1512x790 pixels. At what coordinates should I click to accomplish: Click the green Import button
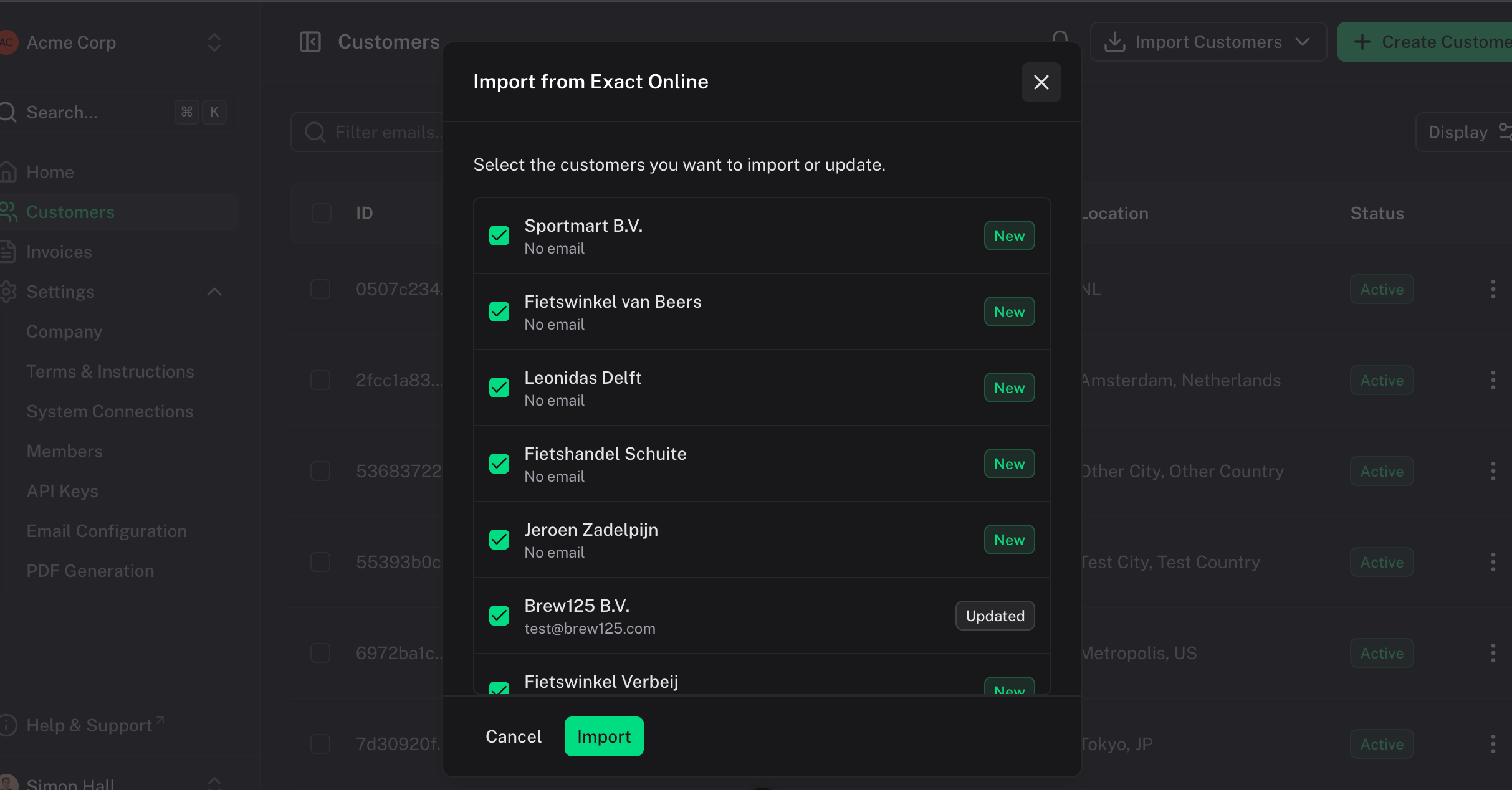point(604,736)
